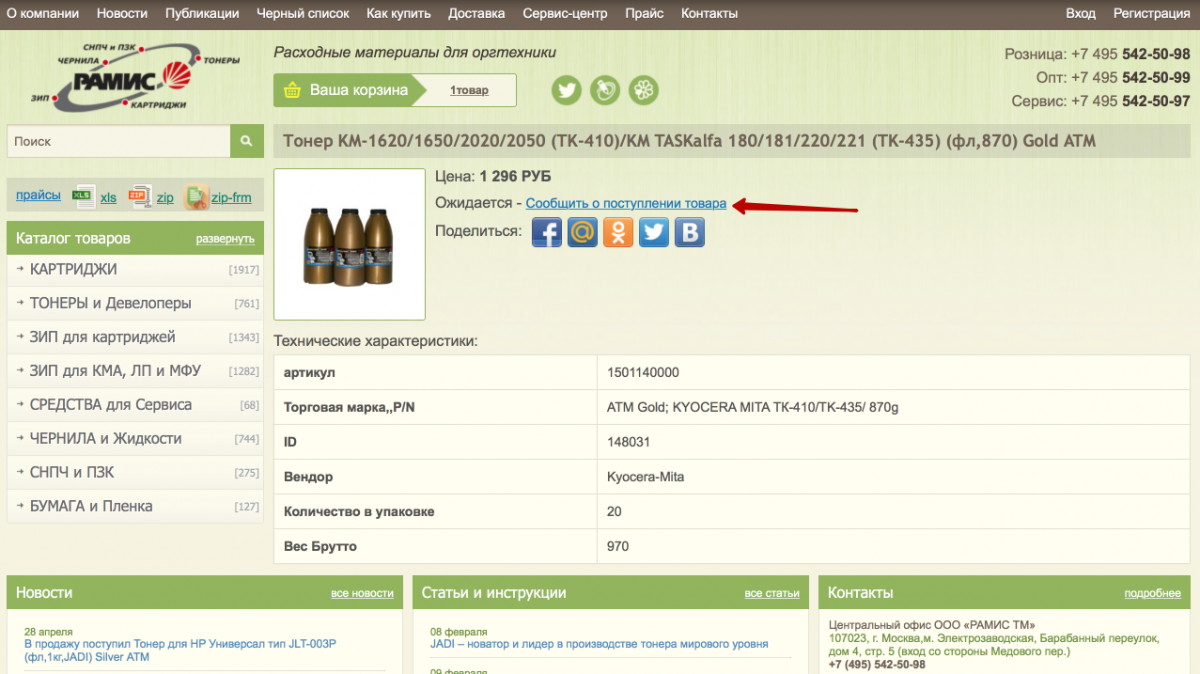Open Новости in the top menu
The height and width of the screenshot is (674, 1200).
[x=122, y=13]
